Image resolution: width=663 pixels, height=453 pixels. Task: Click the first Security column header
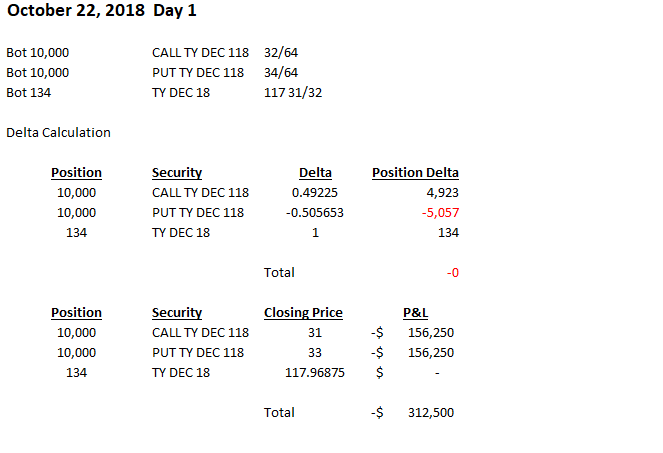click(x=177, y=173)
